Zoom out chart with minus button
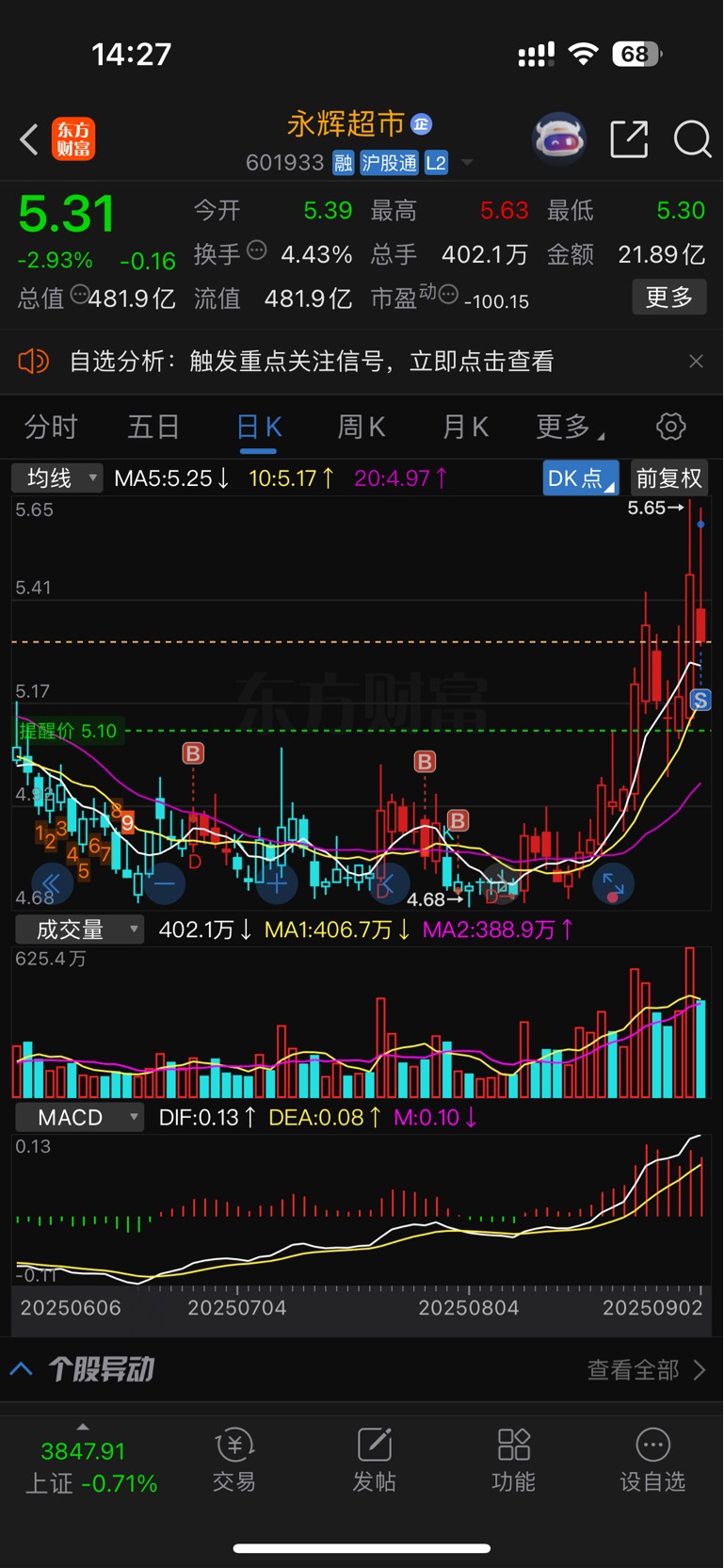 [164, 883]
